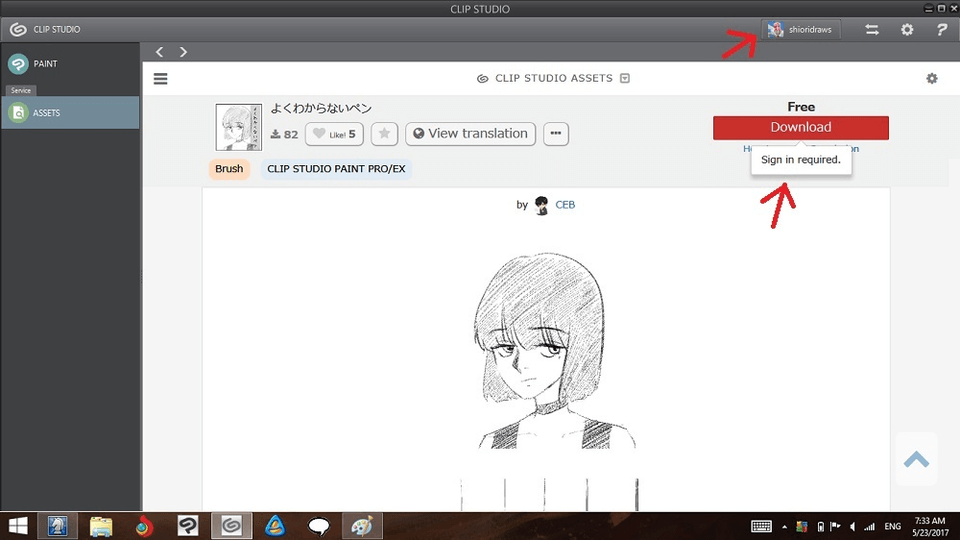The width and height of the screenshot is (960, 540).
Task: Open Clip Studio Paint taskbar icon
Action: point(187,526)
